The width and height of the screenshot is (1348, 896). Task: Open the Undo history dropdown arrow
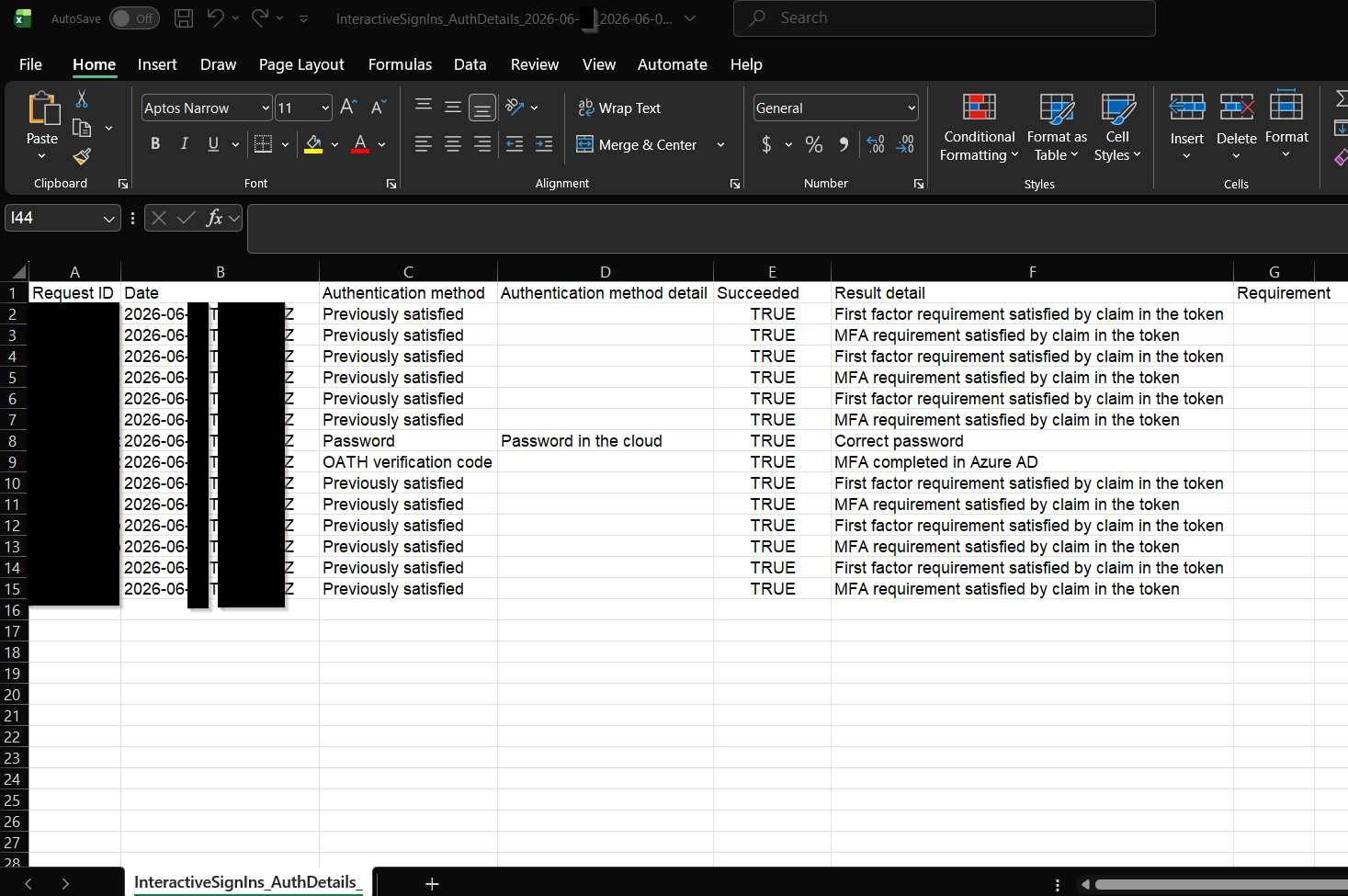(x=236, y=17)
